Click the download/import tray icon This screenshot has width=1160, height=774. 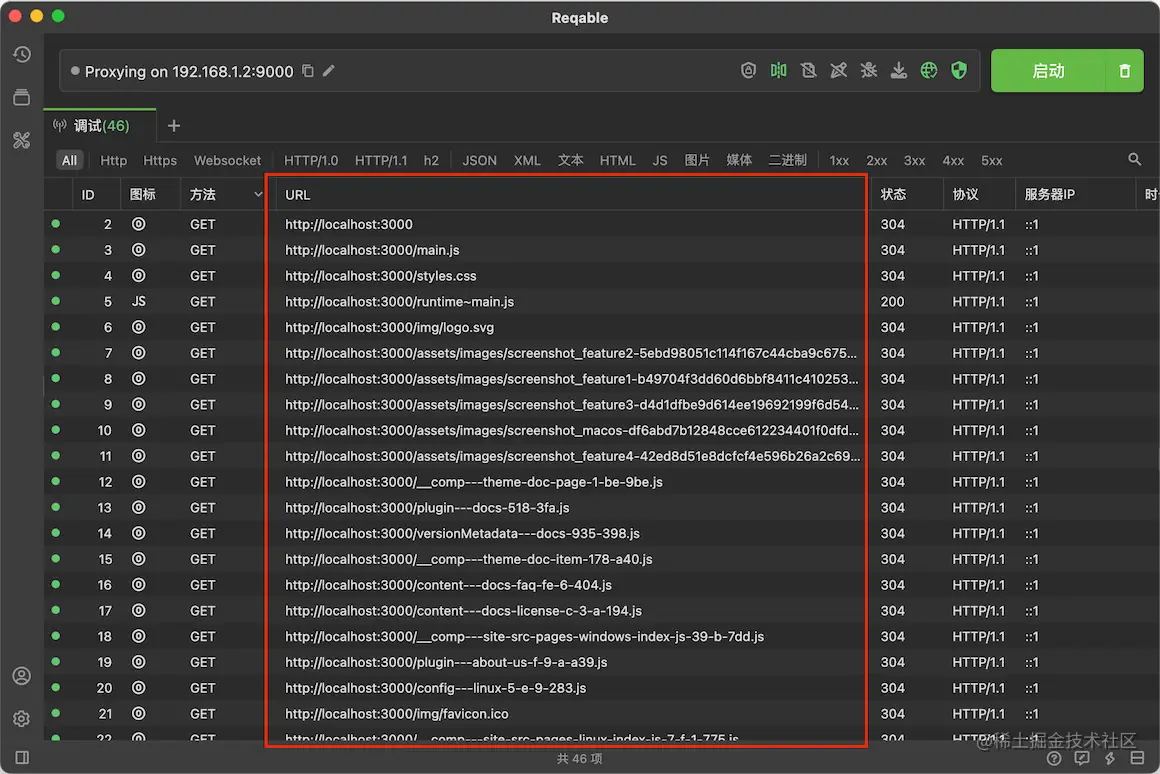pos(899,70)
